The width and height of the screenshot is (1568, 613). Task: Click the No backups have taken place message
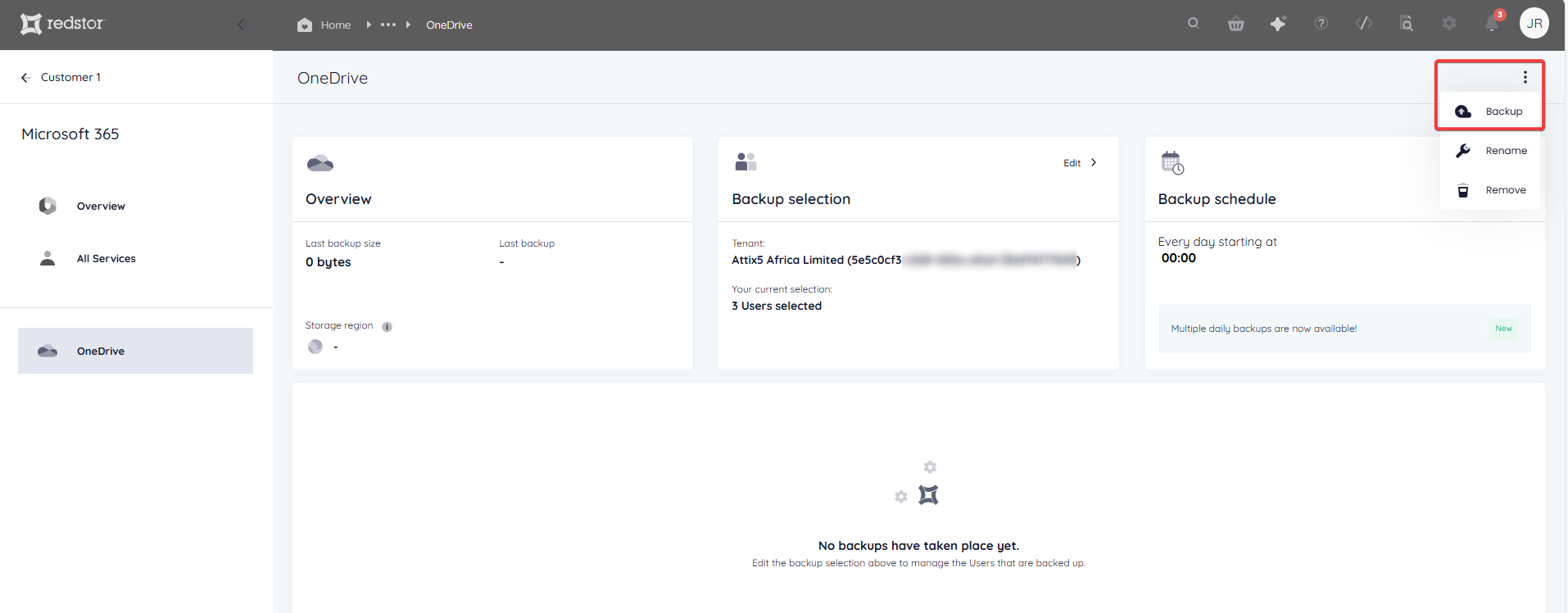(918, 546)
